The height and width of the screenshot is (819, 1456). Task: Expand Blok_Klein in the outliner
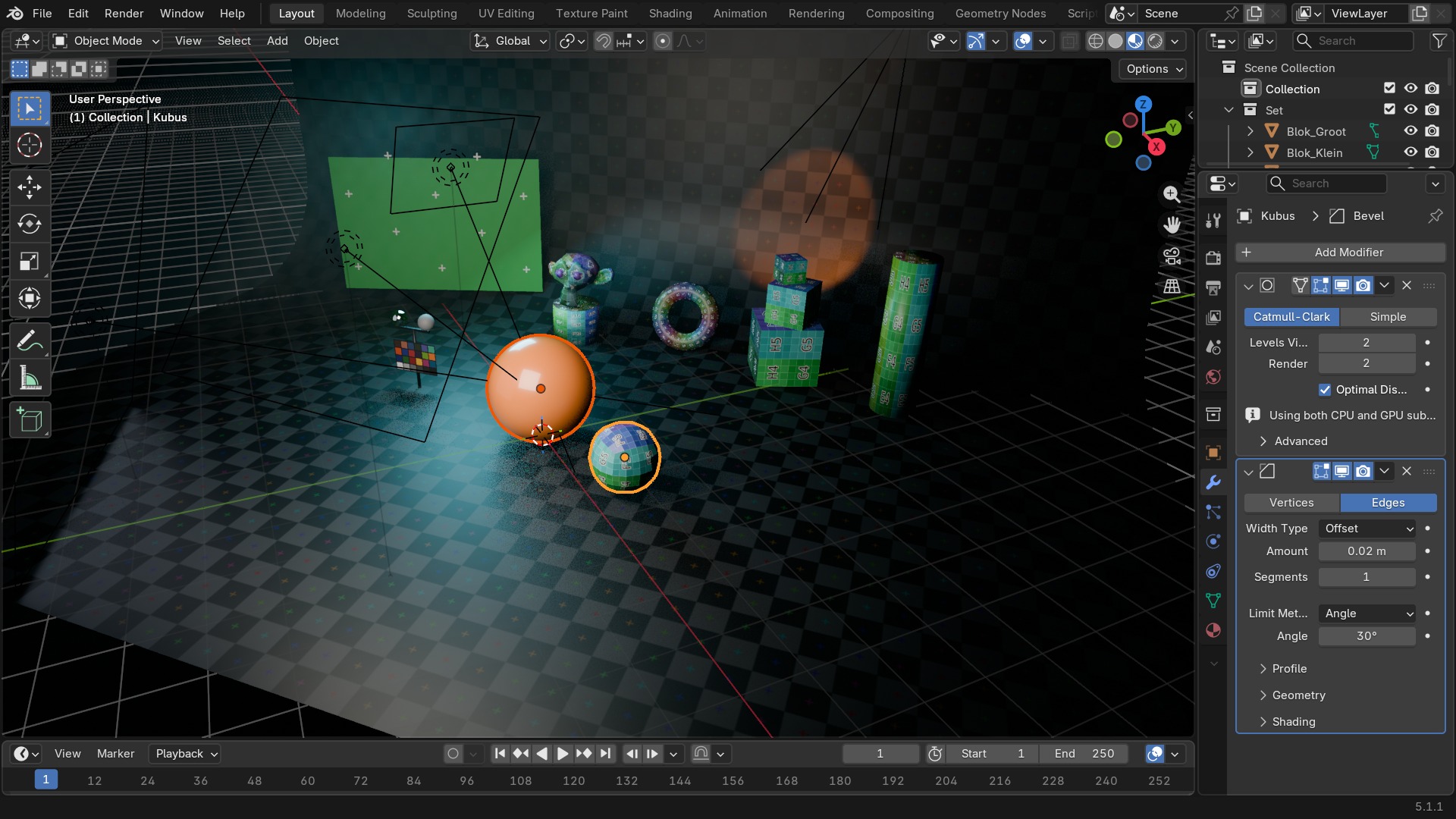coord(1250,152)
